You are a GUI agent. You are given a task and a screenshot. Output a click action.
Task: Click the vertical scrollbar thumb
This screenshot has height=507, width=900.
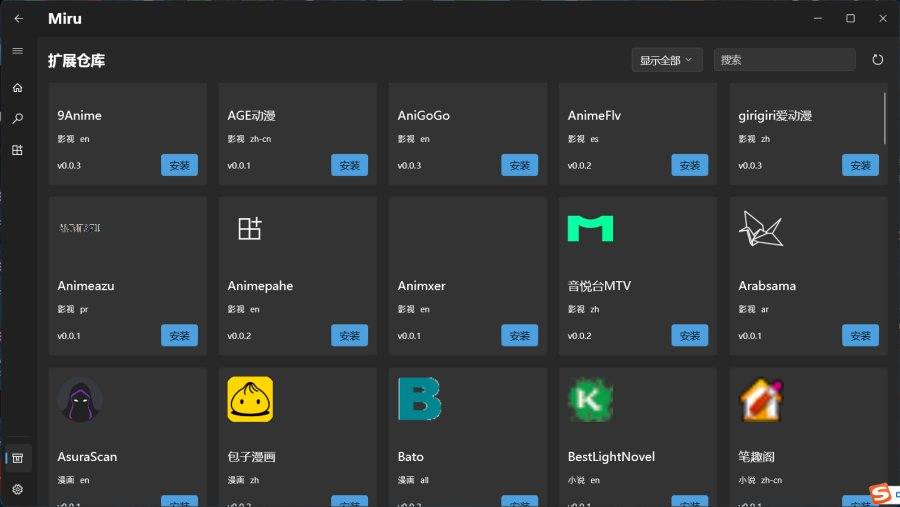click(x=885, y=118)
